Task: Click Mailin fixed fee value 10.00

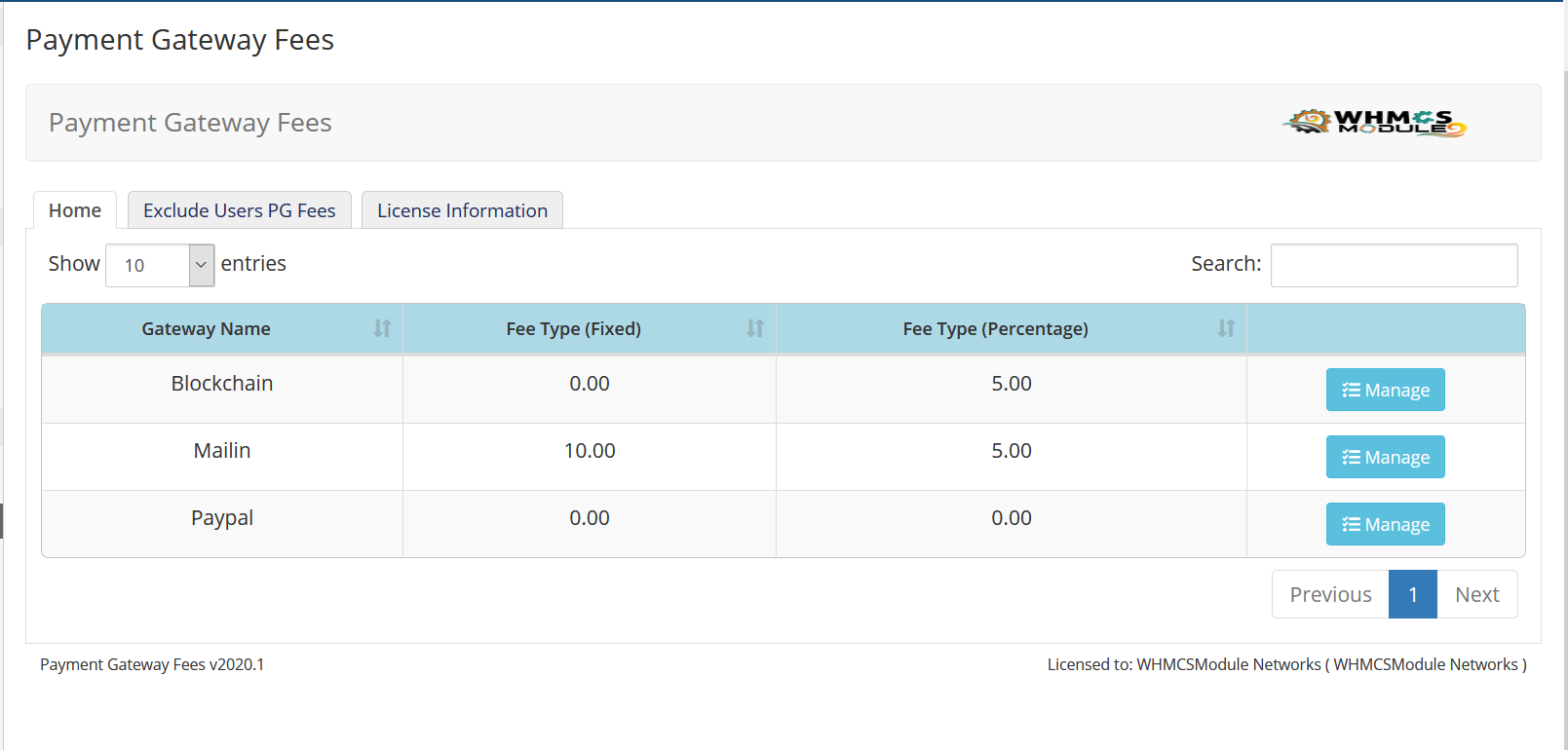Action: (x=590, y=451)
